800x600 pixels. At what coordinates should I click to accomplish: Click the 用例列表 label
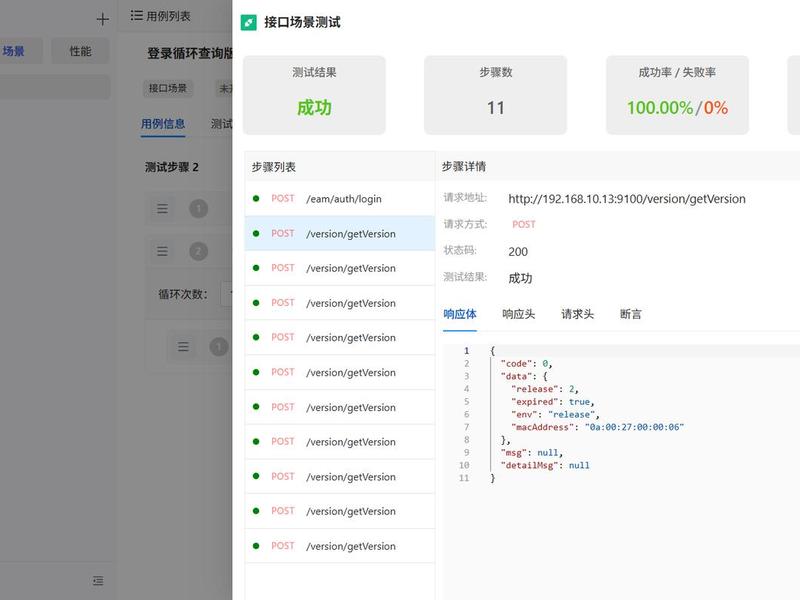click(x=168, y=16)
